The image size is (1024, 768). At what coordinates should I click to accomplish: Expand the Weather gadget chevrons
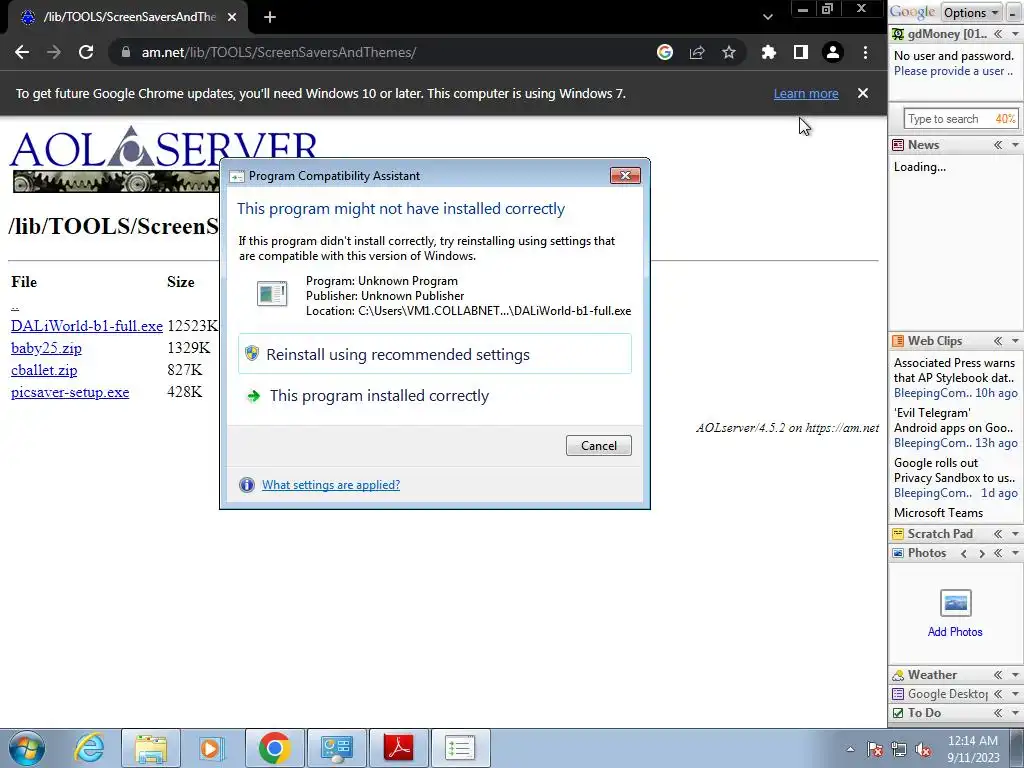tap(998, 675)
